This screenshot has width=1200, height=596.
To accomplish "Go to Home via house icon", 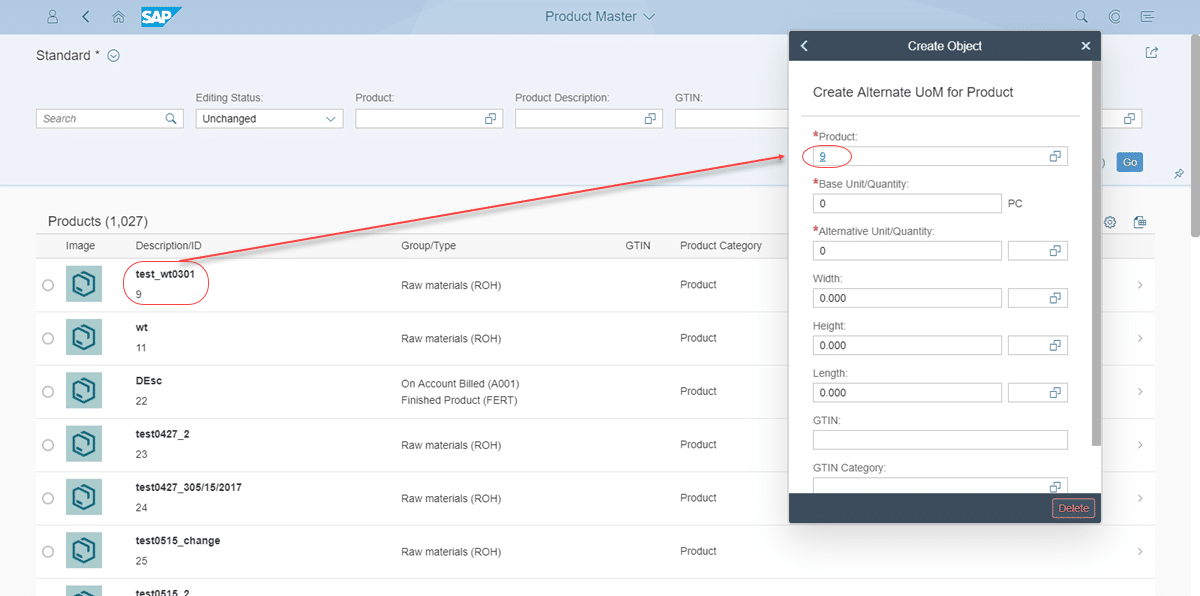I will click(118, 17).
